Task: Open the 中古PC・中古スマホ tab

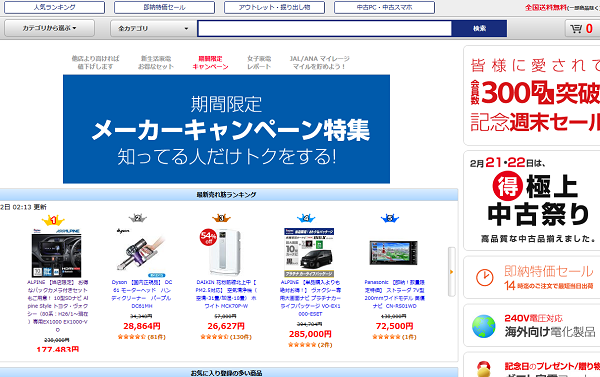Action: [x=384, y=7]
